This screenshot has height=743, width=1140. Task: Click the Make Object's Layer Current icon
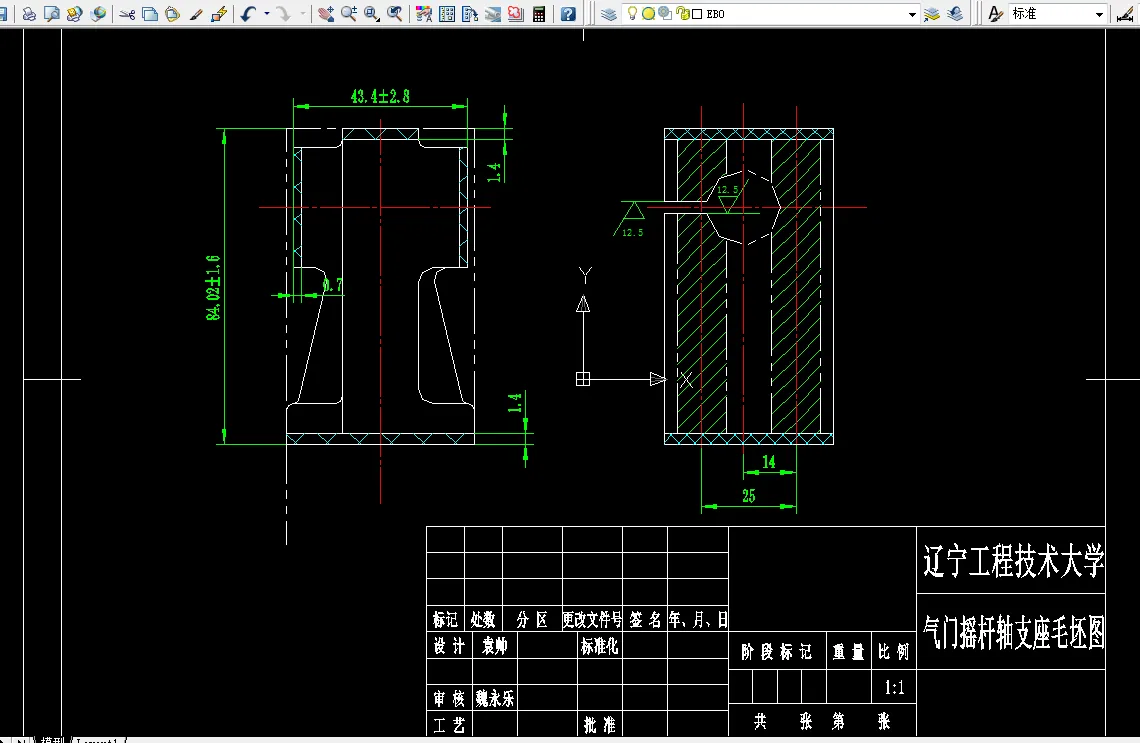[931, 14]
